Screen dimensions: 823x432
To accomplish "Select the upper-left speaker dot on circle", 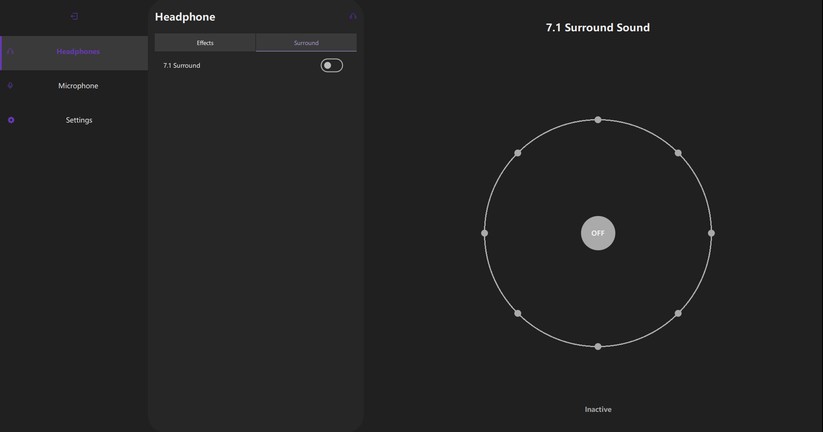I will click(518, 153).
